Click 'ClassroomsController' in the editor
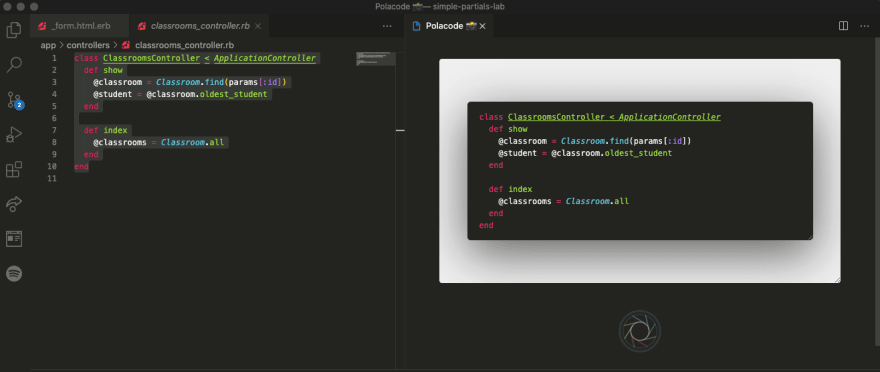The height and width of the screenshot is (372, 880). pos(152,58)
